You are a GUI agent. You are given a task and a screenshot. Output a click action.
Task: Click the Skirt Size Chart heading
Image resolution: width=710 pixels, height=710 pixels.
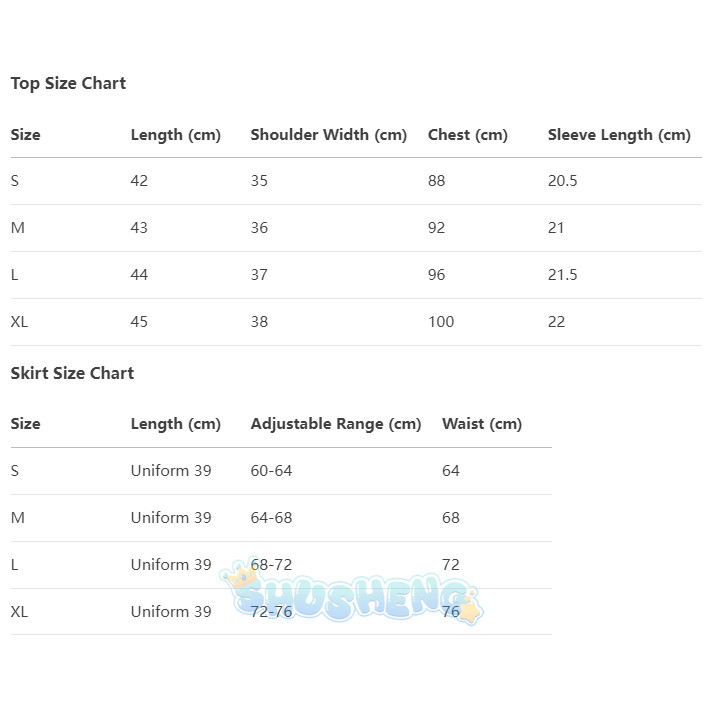pyautogui.click(x=72, y=373)
